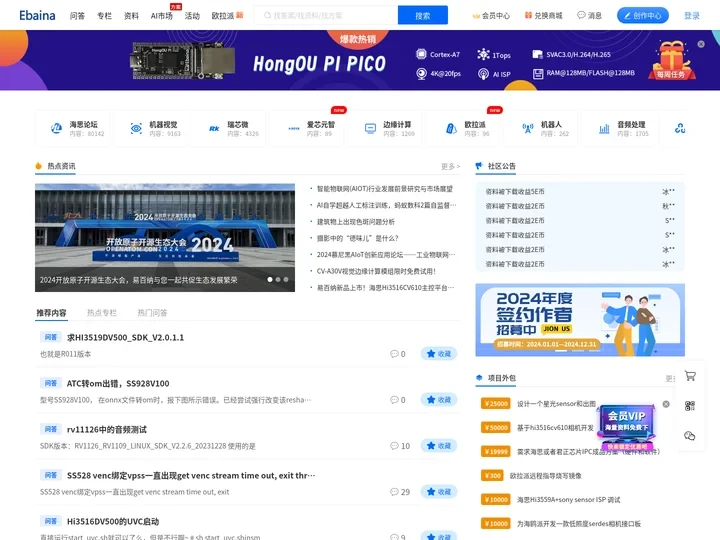
Task: Open the WeChat sidebar icon
Action: coord(690,436)
